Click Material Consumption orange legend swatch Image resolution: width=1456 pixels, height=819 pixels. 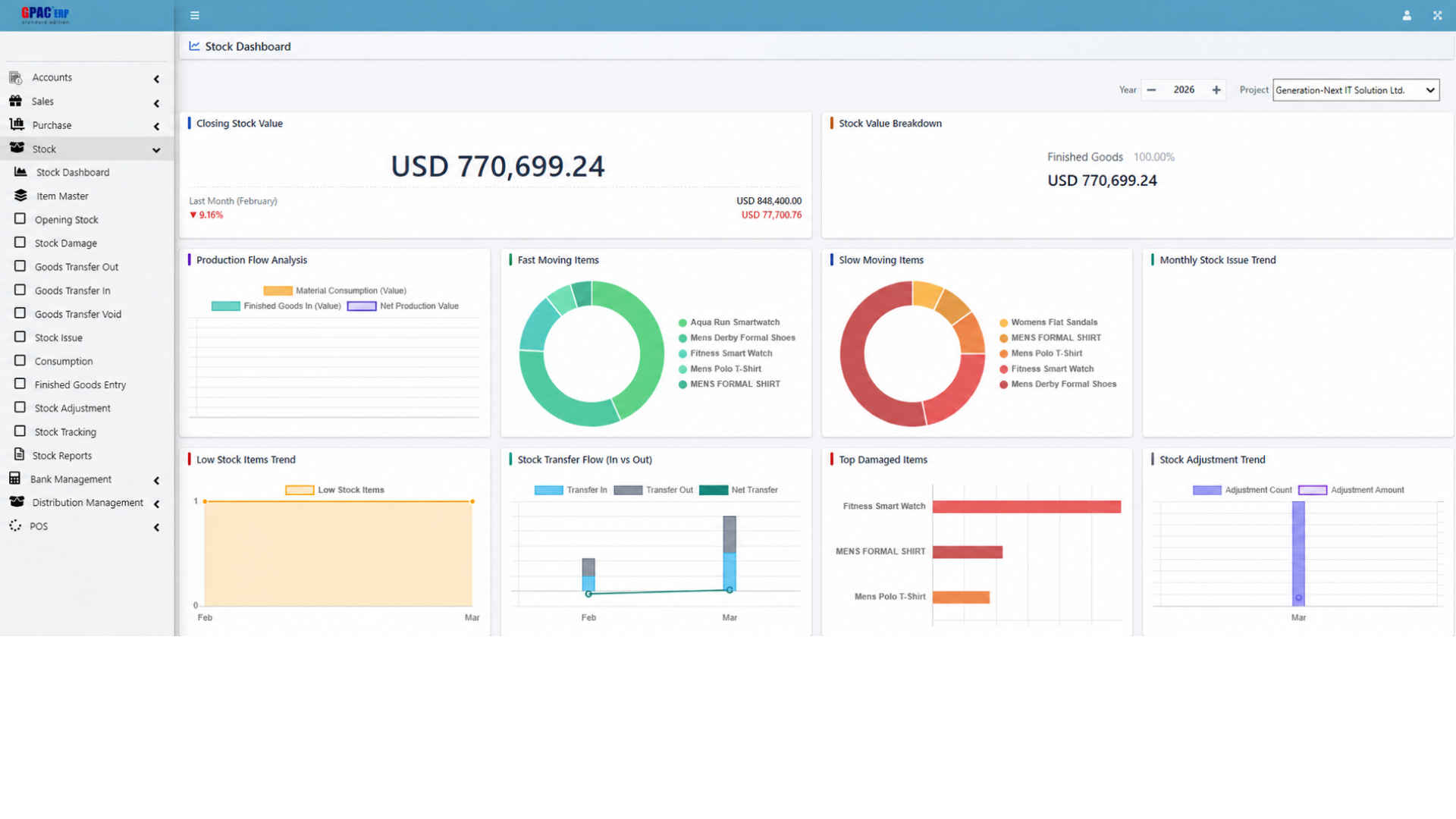[x=278, y=290]
